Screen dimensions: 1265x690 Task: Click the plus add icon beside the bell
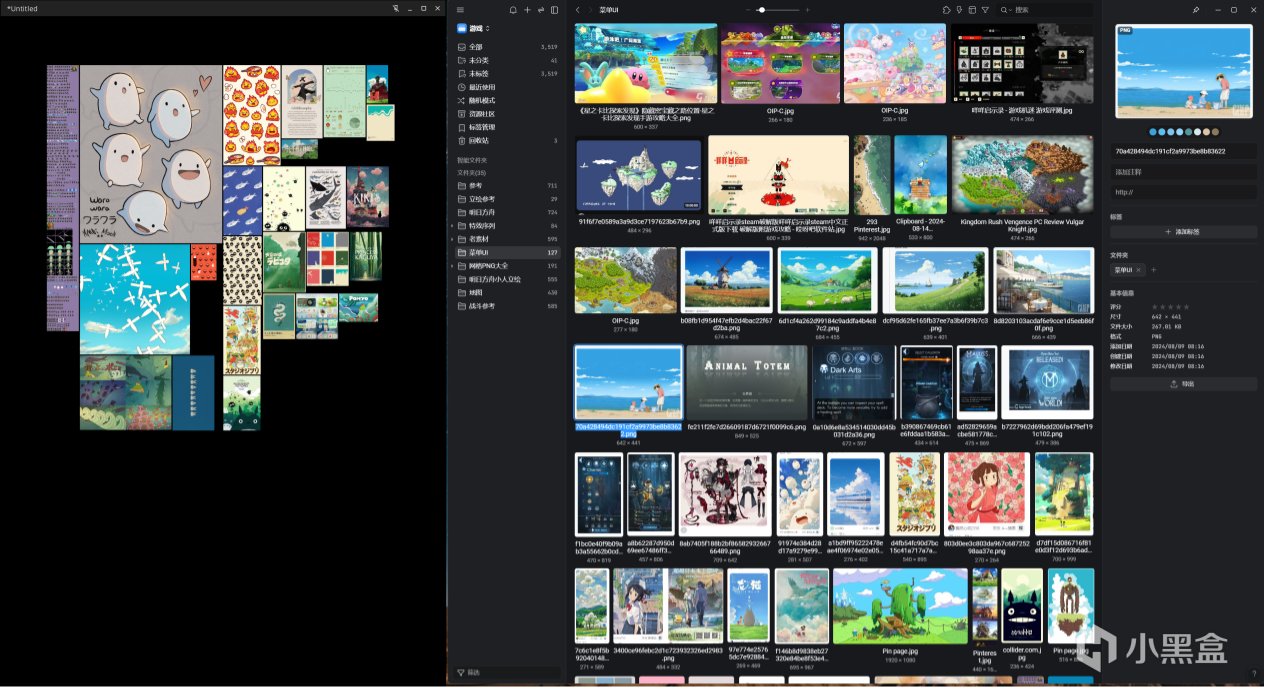click(527, 10)
